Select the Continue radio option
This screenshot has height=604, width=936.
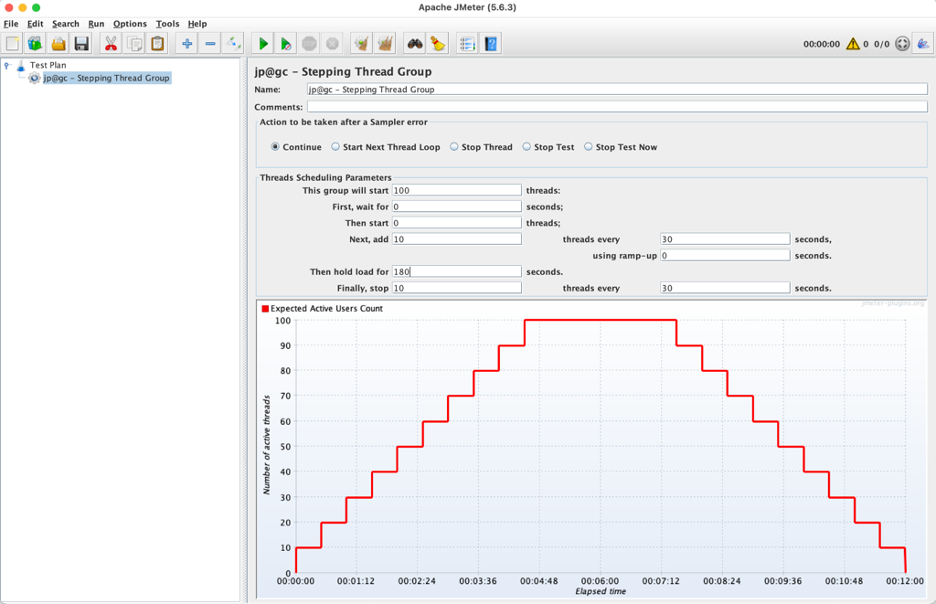tap(275, 147)
